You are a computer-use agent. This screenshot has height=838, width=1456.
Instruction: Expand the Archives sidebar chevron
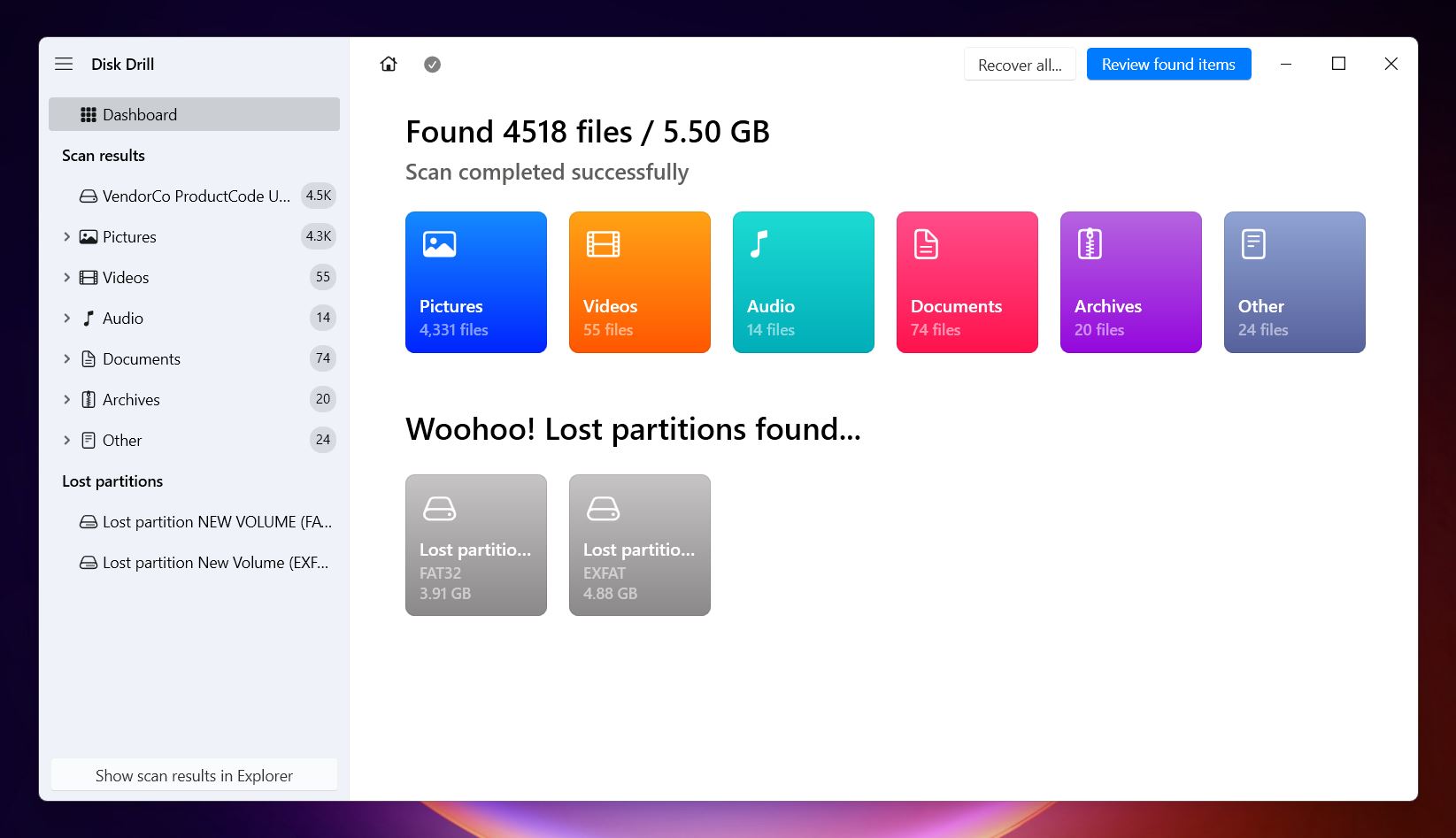(66, 399)
